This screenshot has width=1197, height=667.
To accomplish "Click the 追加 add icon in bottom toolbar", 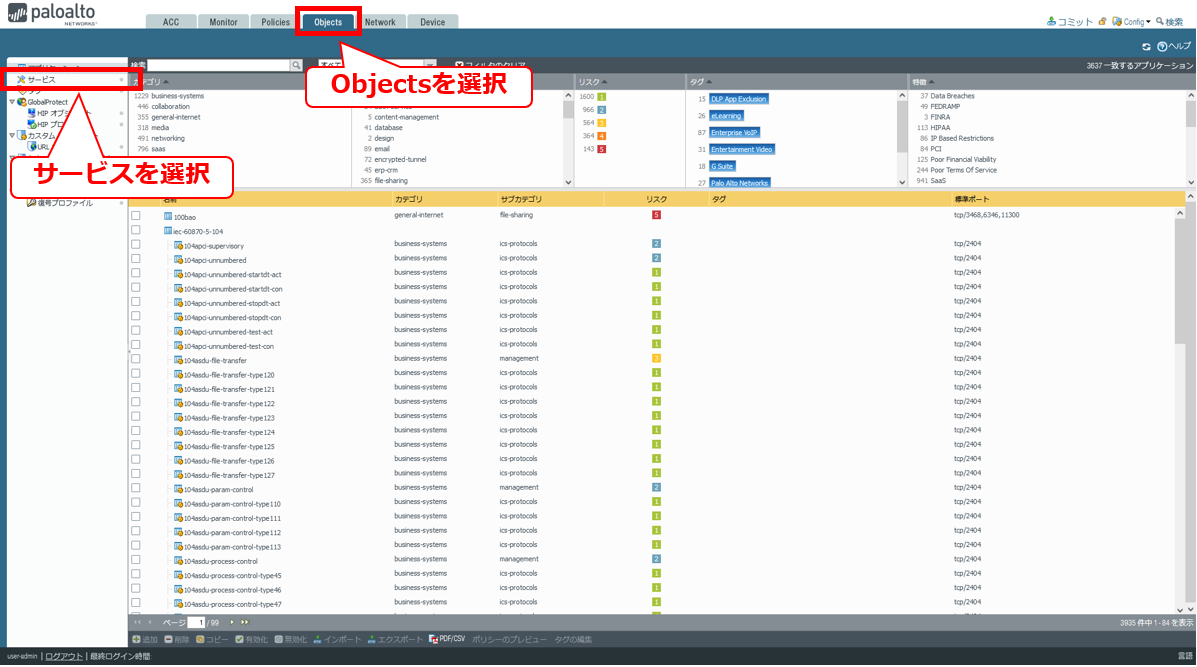I will (136, 640).
